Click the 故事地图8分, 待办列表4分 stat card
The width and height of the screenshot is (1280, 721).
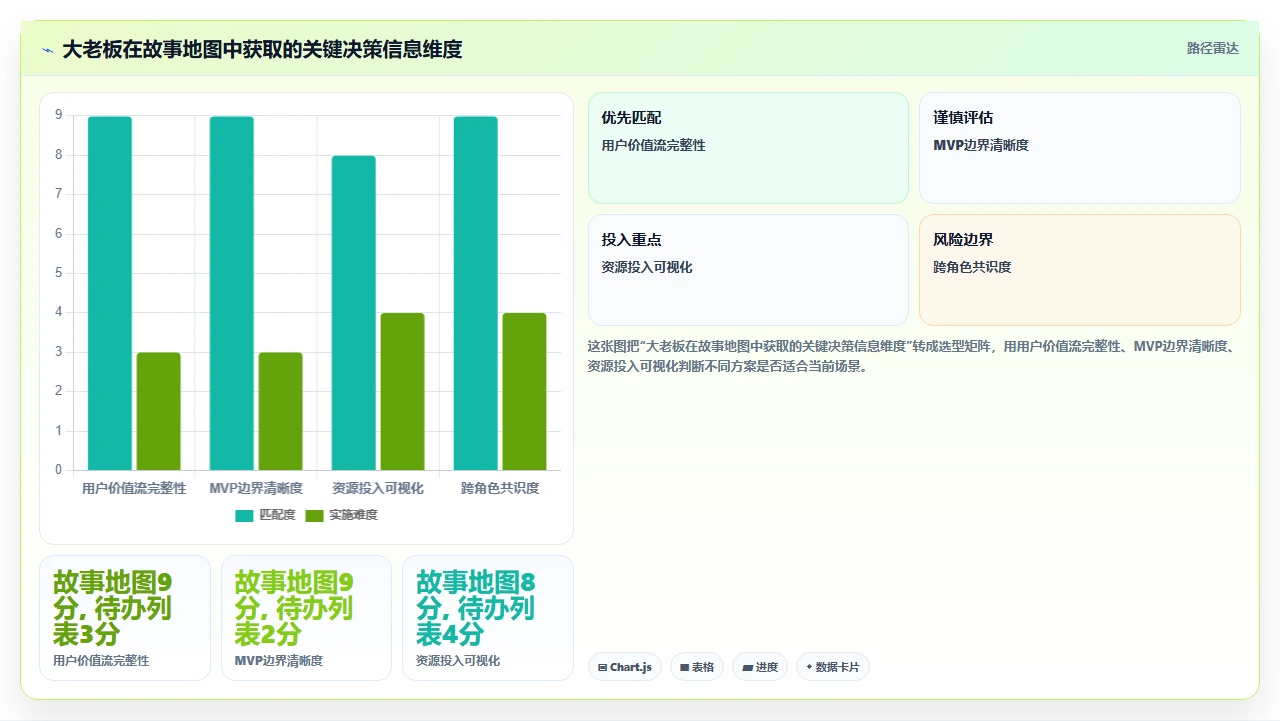[x=488, y=618]
